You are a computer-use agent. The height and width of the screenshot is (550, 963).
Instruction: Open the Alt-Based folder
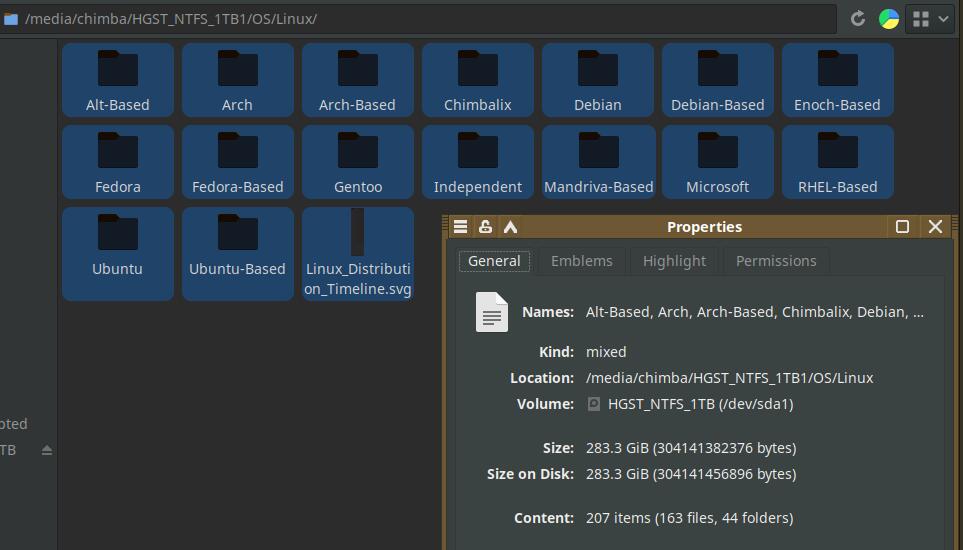click(117, 80)
